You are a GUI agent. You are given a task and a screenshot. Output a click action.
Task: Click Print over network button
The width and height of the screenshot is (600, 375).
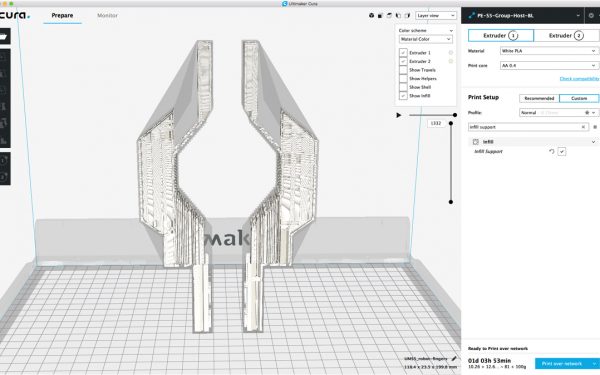click(562, 364)
